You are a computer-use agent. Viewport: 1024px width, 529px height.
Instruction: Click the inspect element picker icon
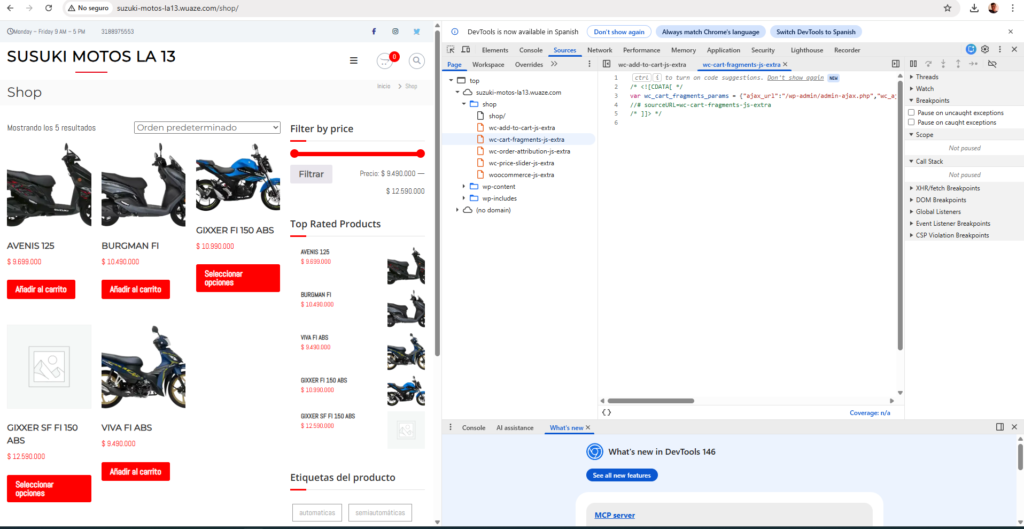pos(451,50)
